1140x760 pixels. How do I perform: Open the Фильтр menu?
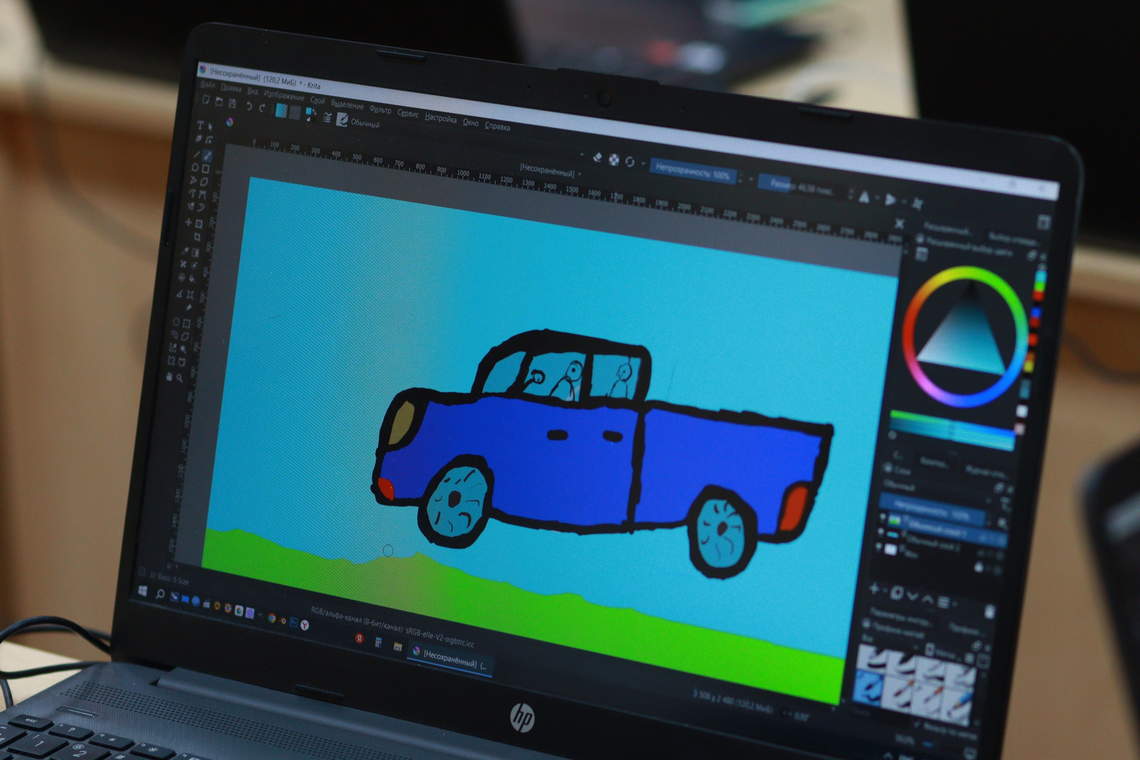[x=380, y=109]
